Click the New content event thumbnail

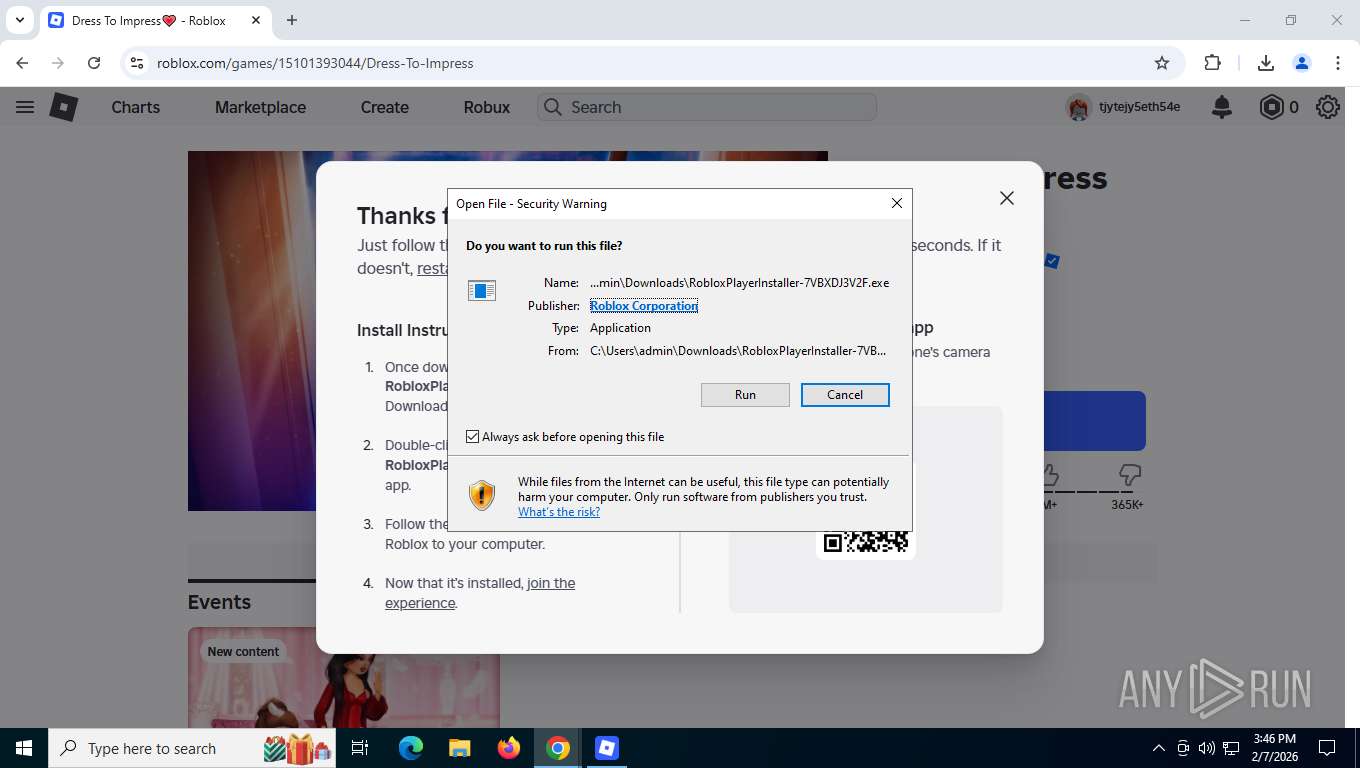pos(344,678)
